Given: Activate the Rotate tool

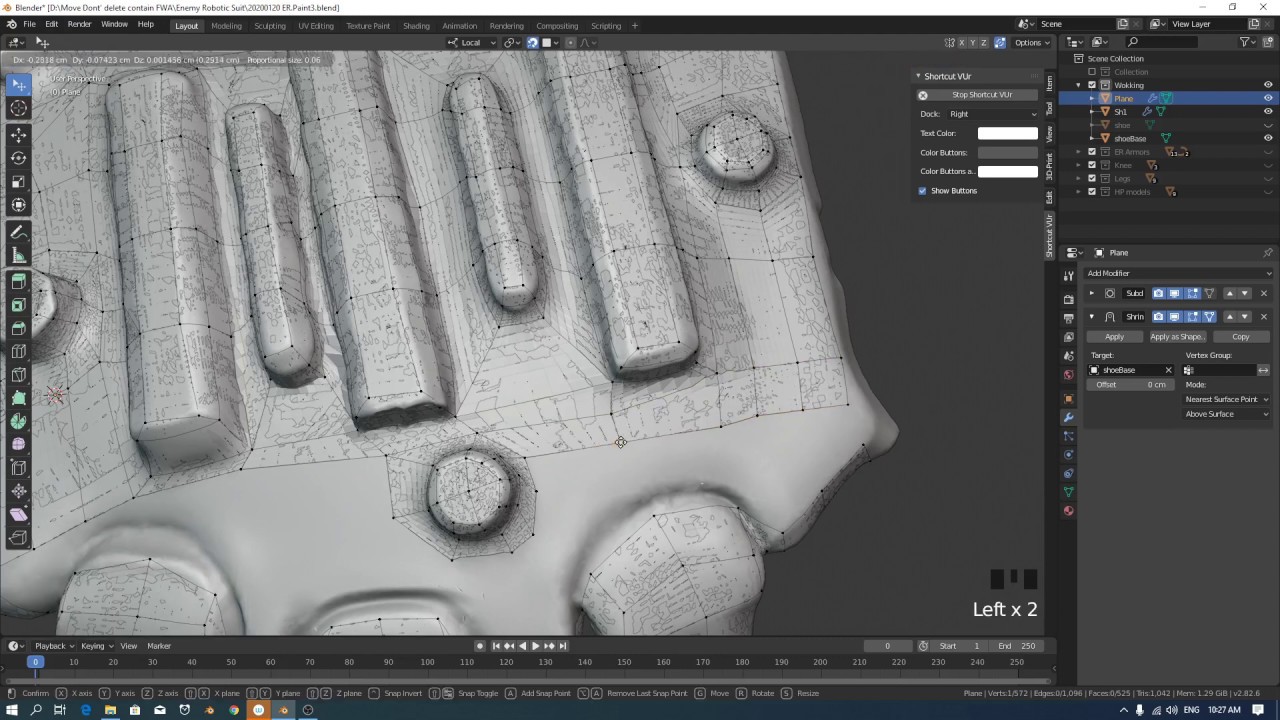Looking at the screenshot, I should [x=19, y=158].
